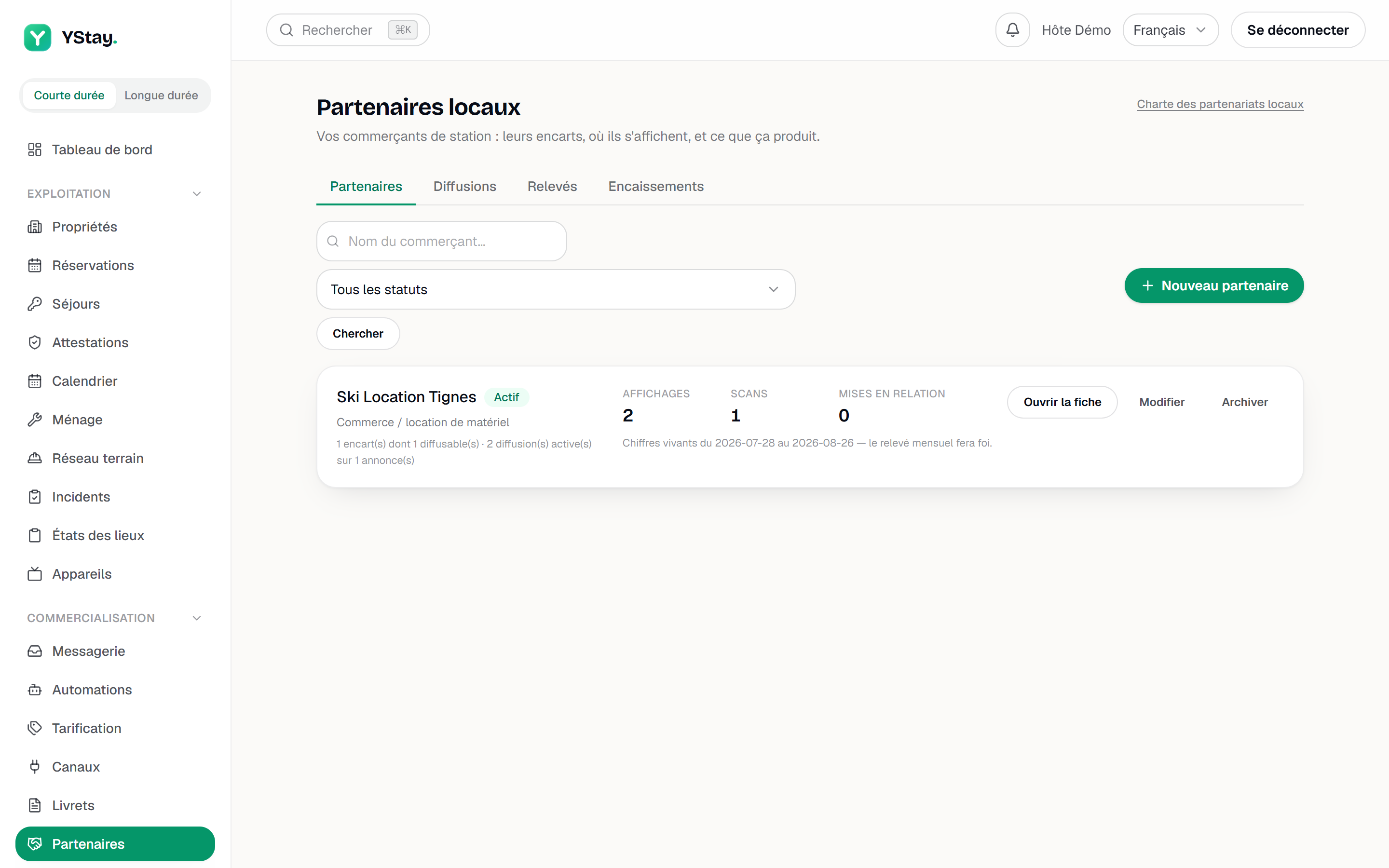1389x868 pixels.
Task: Open Messagerie in sidebar
Action: pyautogui.click(x=115, y=651)
